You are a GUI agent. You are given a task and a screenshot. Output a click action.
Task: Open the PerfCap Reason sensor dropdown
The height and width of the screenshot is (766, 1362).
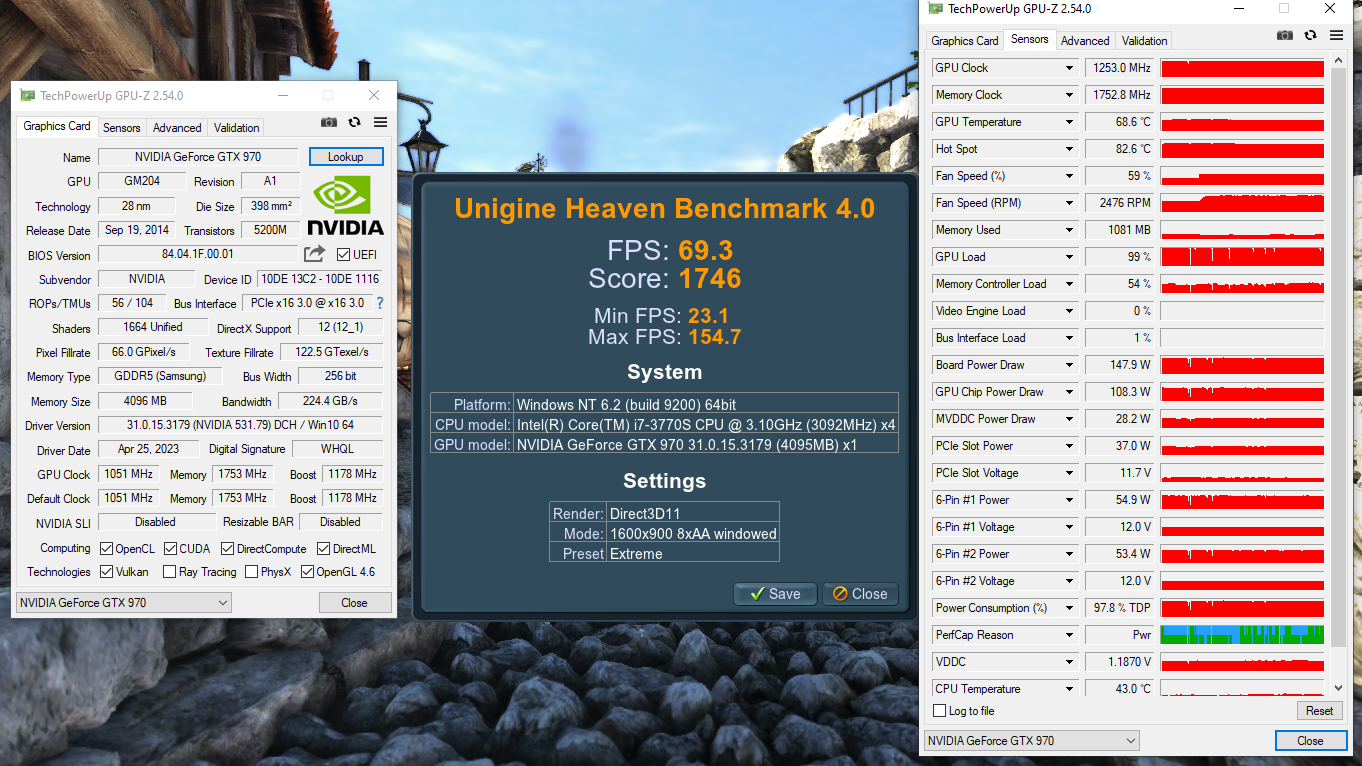tap(1069, 635)
